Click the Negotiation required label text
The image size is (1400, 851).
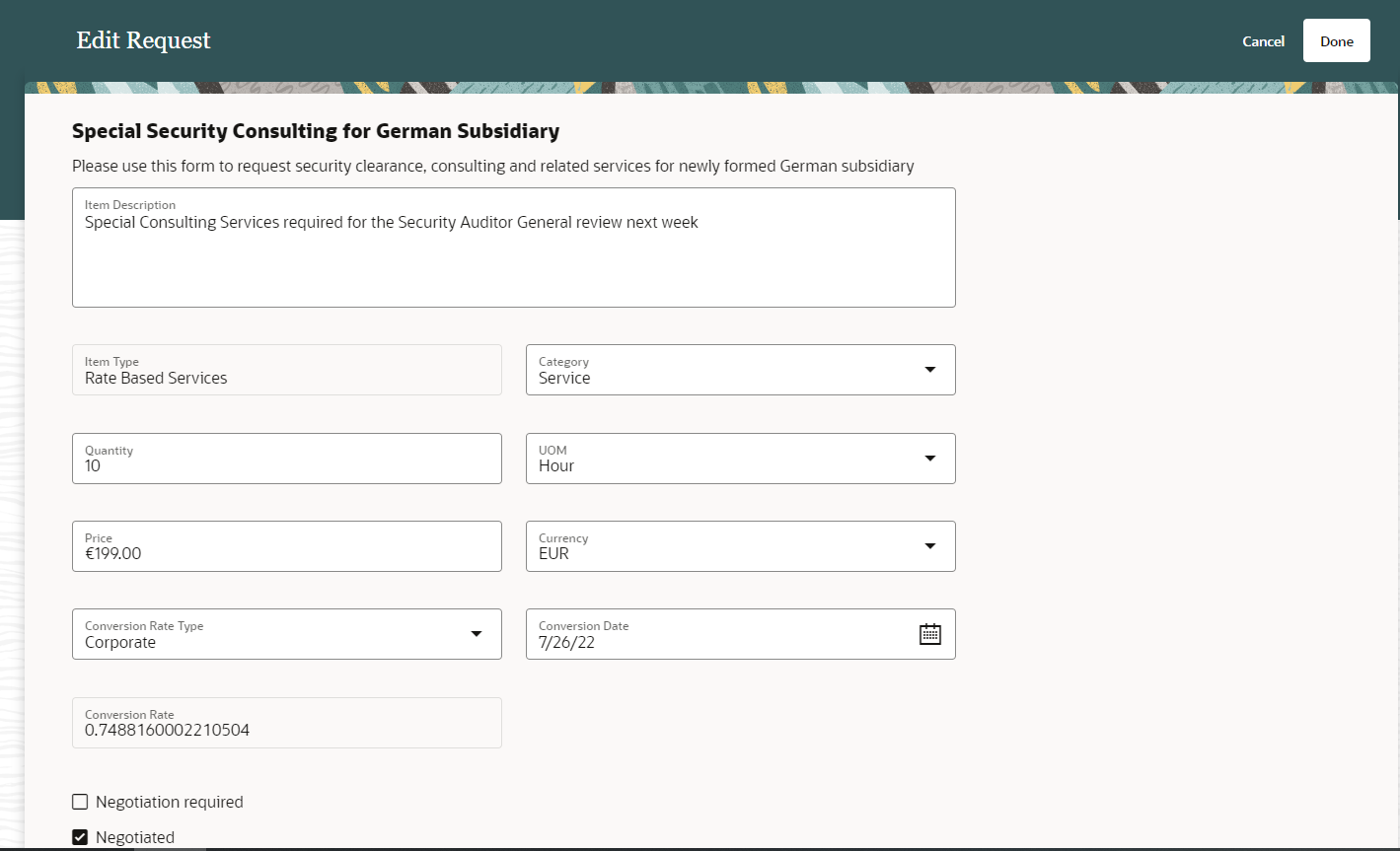[170, 802]
